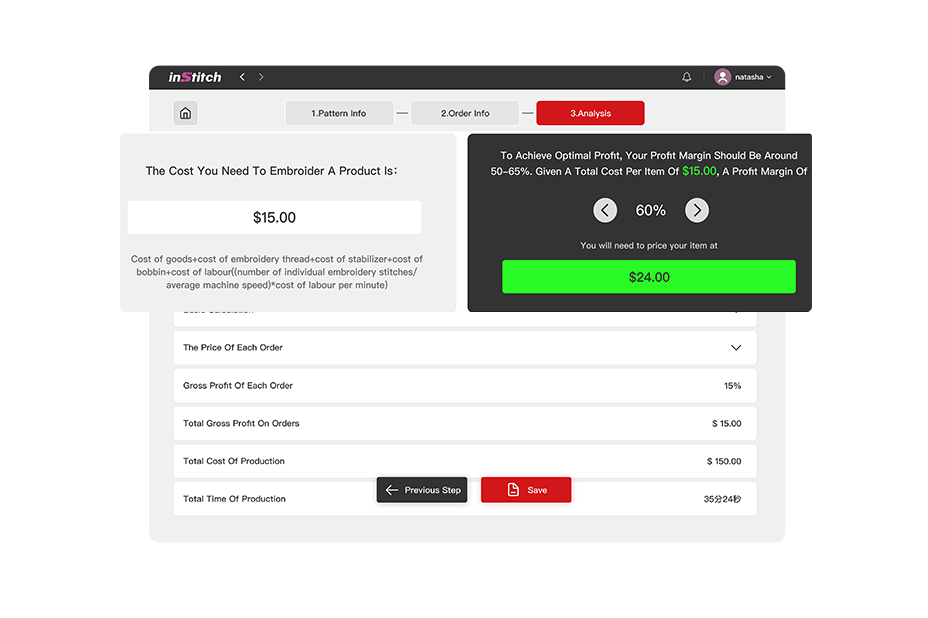
Task: Open the natasha account dropdown
Action: click(754, 77)
